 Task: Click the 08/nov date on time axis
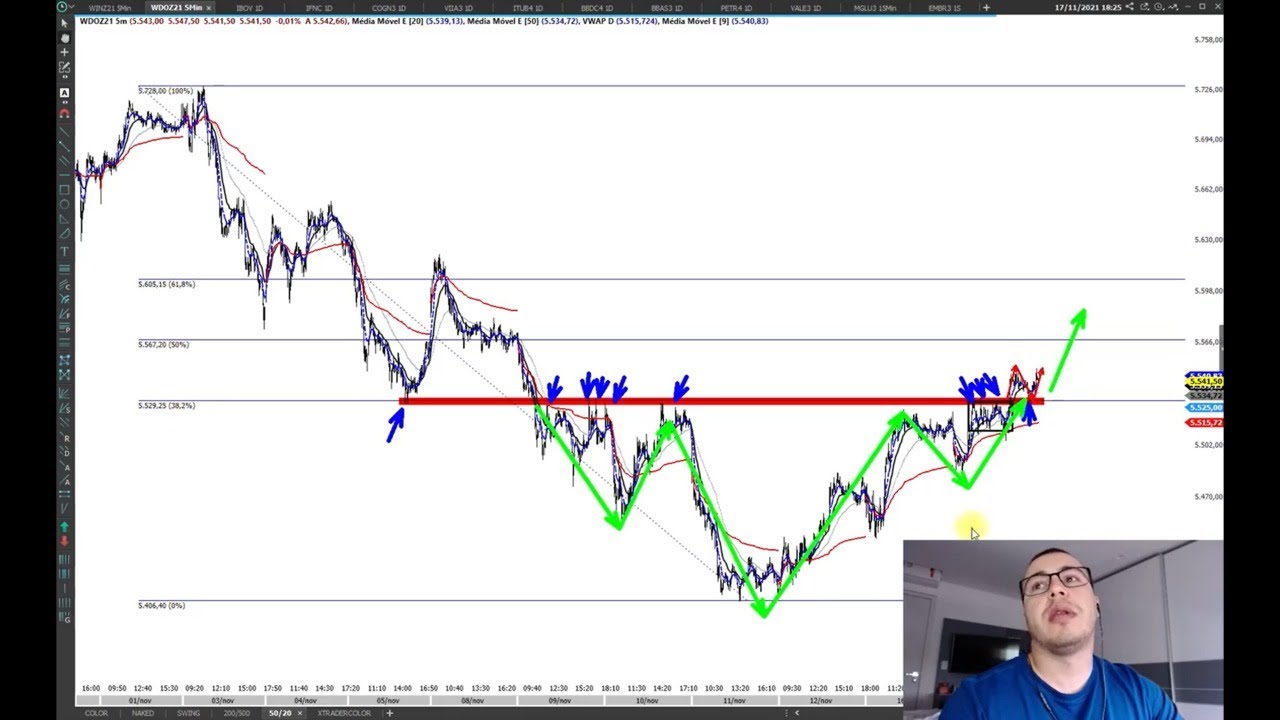click(x=472, y=700)
